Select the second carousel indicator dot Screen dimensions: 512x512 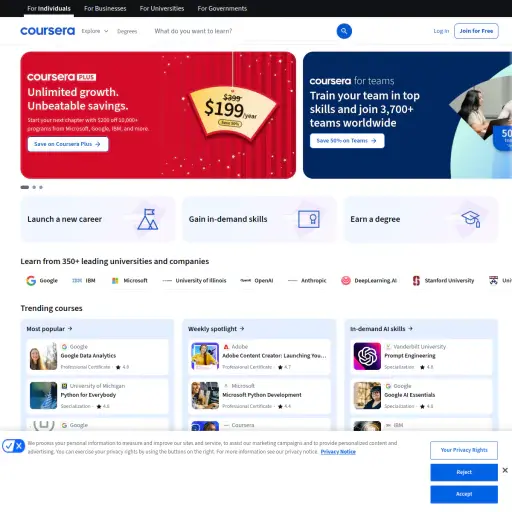click(x=34, y=187)
